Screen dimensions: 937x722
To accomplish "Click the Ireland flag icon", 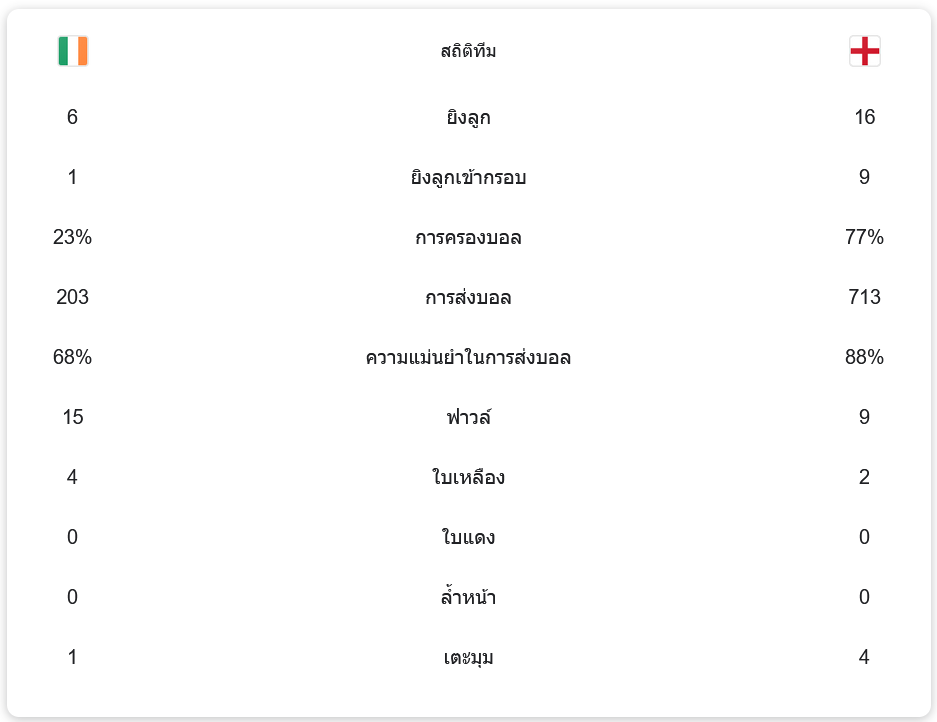I will coord(73,51).
